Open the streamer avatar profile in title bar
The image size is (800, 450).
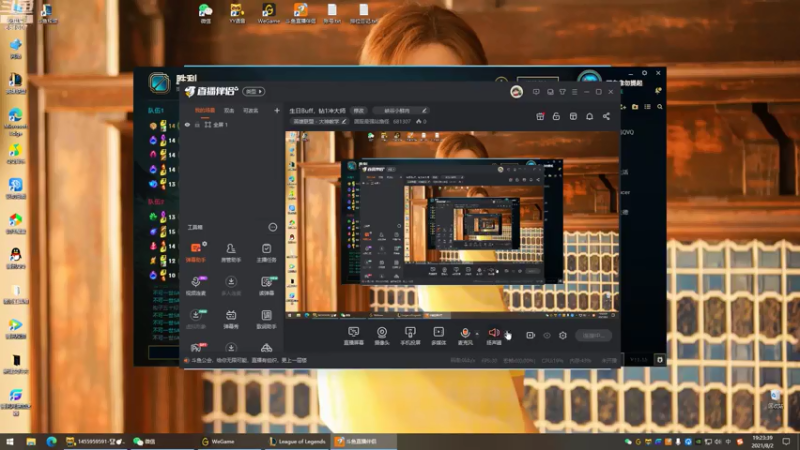[516, 92]
